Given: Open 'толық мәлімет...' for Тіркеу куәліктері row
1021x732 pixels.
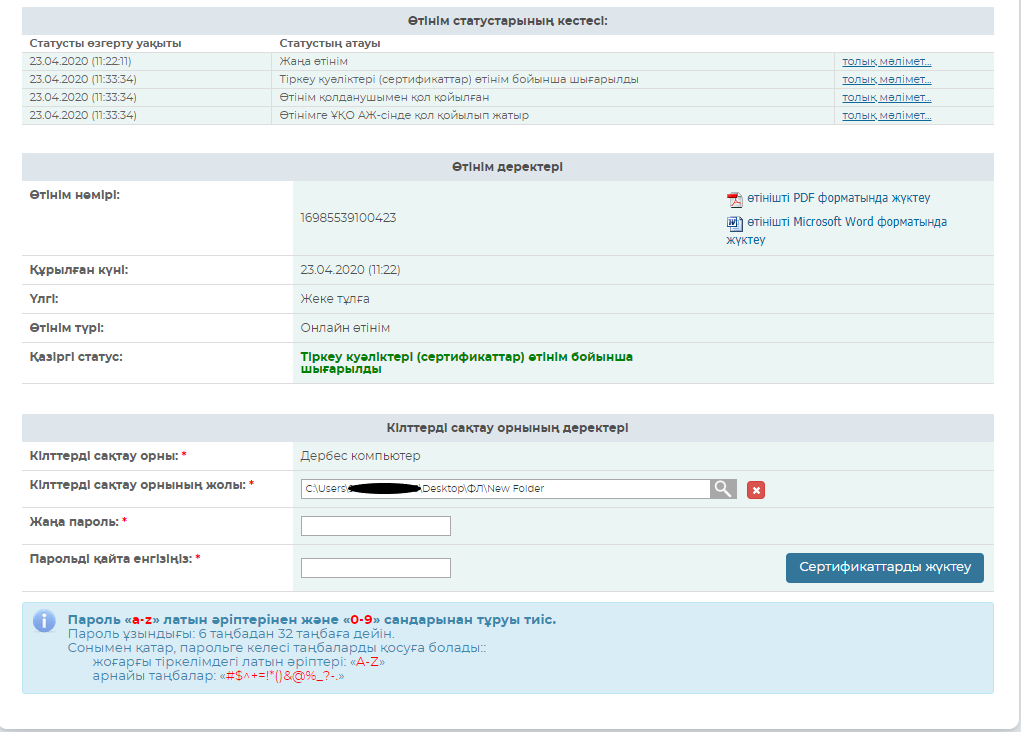Looking at the screenshot, I should point(886,79).
